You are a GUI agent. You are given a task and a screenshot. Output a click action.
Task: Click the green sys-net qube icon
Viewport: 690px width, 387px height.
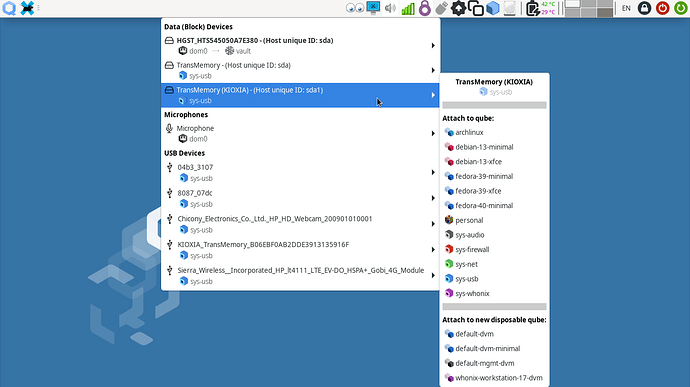(x=449, y=264)
